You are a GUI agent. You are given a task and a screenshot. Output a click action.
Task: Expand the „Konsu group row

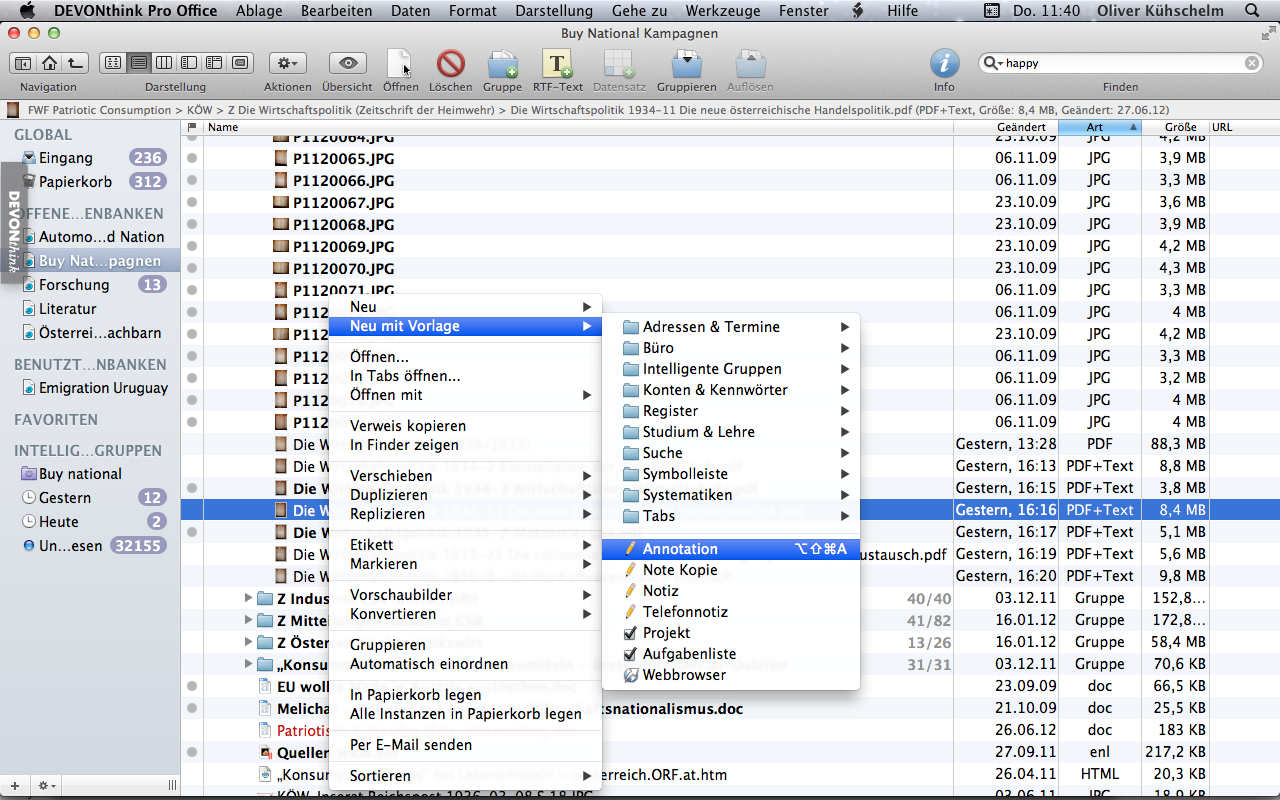pyautogui.click(x=248, y=664)
